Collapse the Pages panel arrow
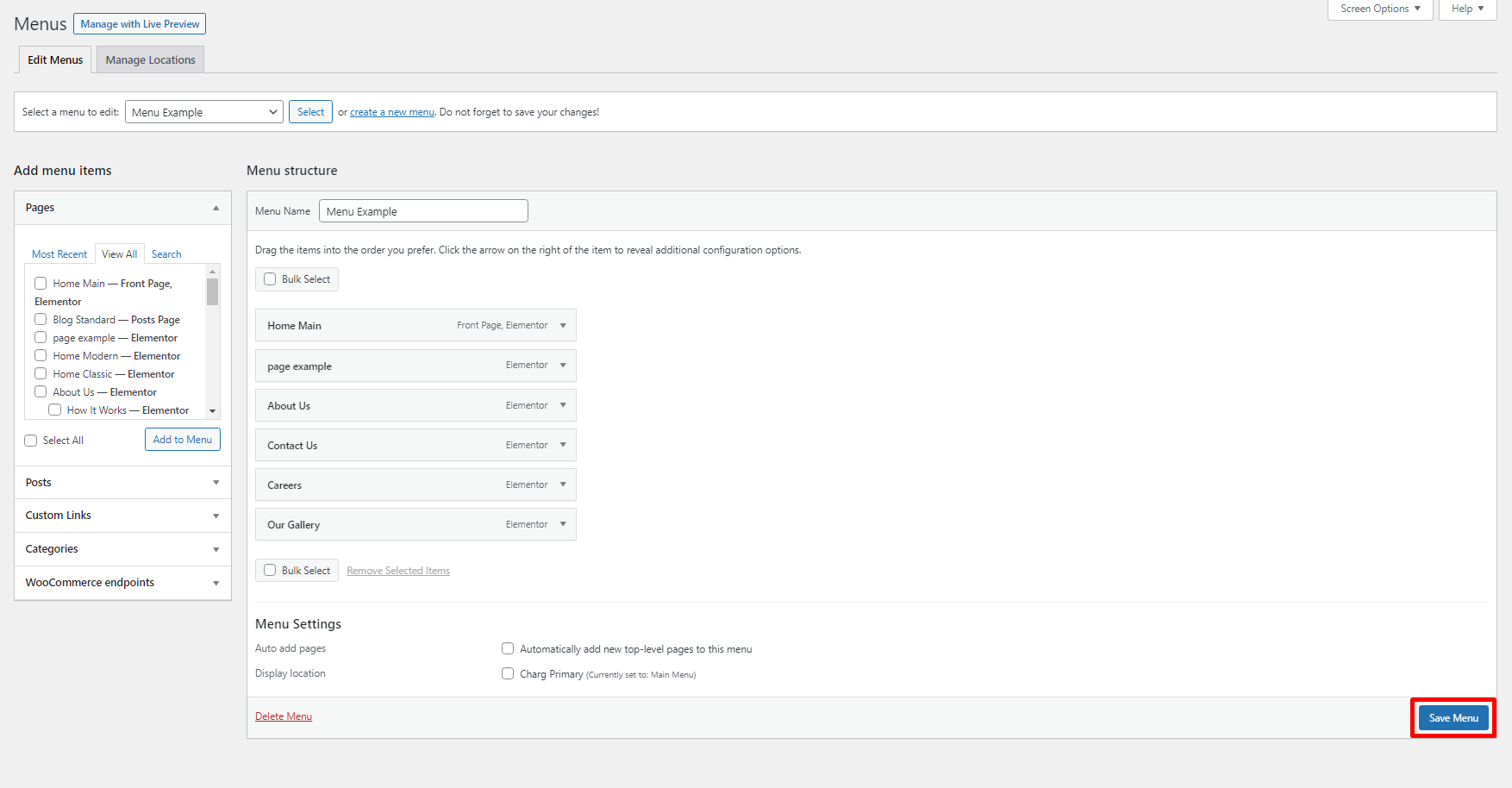Screen dimensions: 1512x788 pos(216,208)
